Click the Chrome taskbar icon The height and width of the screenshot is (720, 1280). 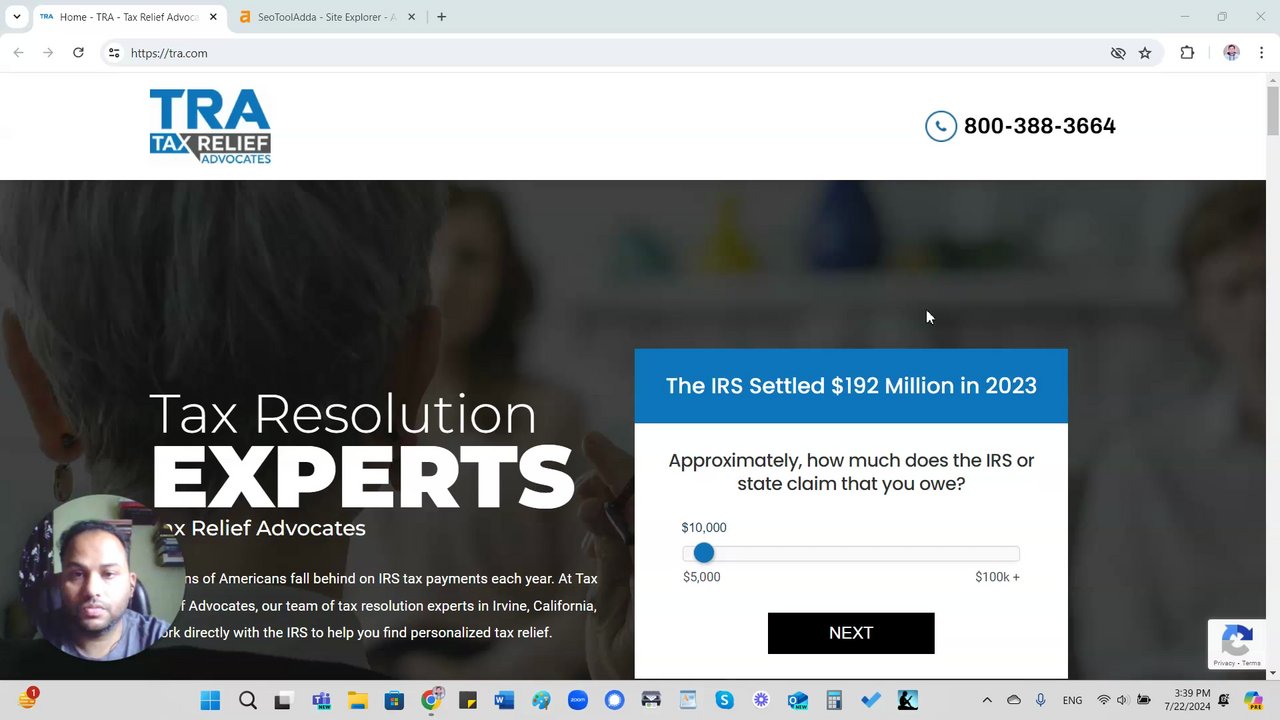431,700
